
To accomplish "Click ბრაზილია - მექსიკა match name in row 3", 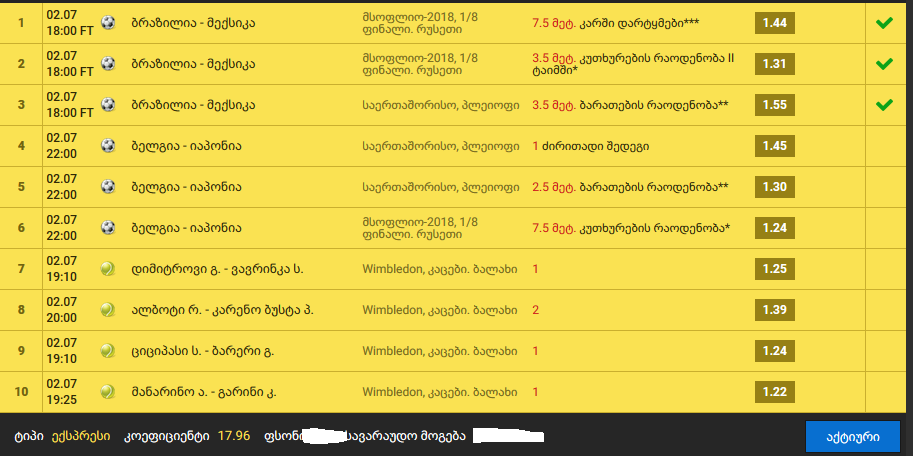I will (193, 105).
